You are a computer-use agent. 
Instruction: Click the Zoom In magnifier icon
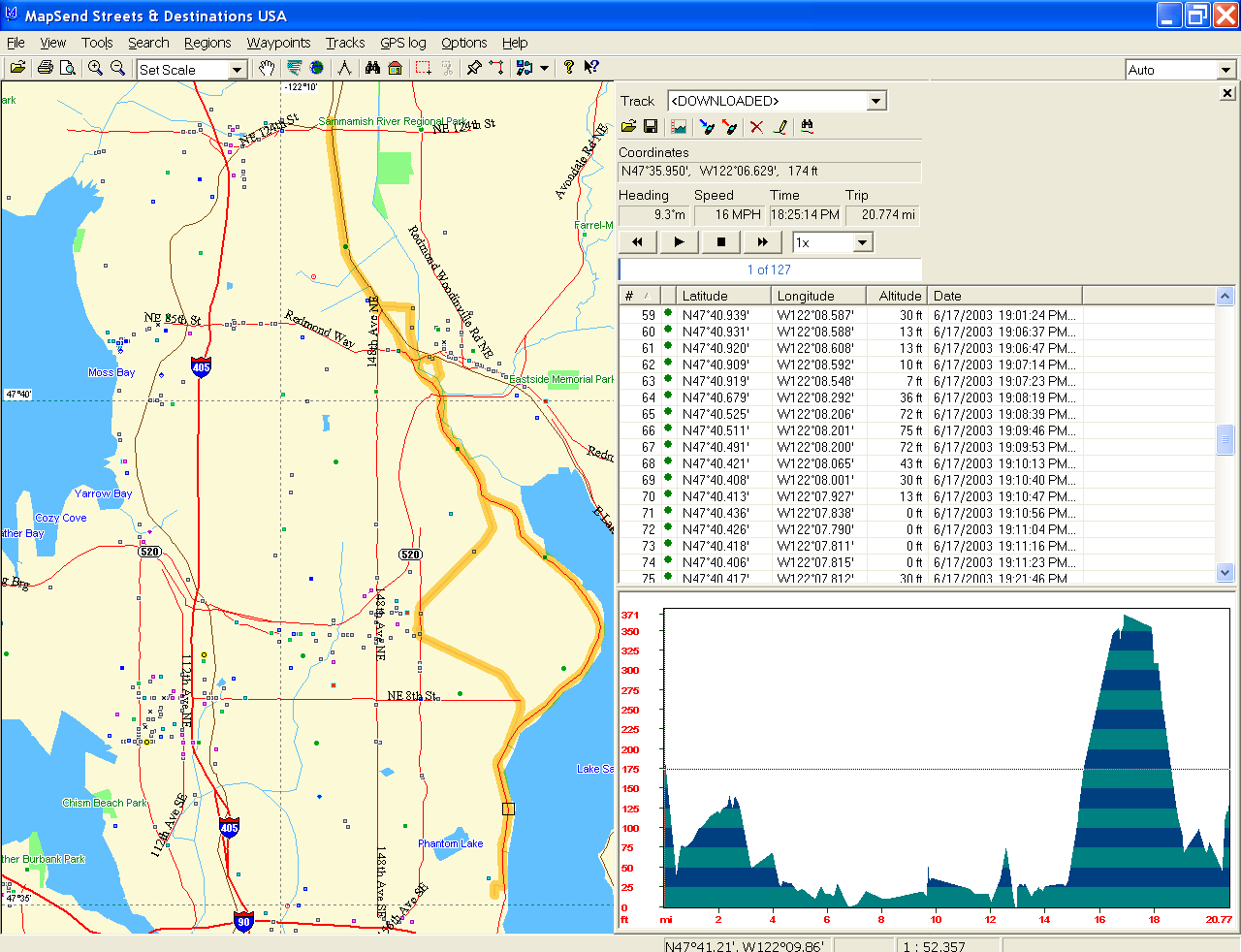tap(95, 68)
